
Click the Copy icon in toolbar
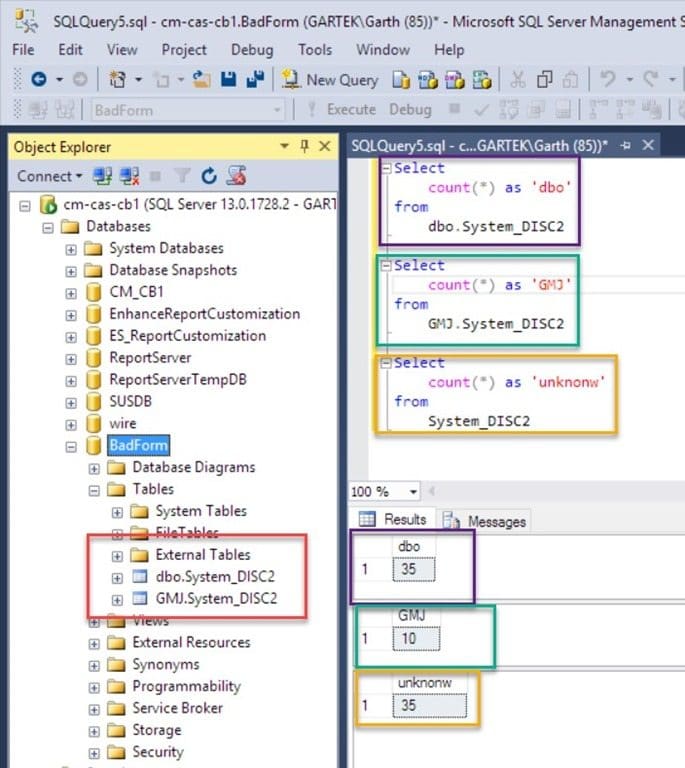tap(544, 79)
